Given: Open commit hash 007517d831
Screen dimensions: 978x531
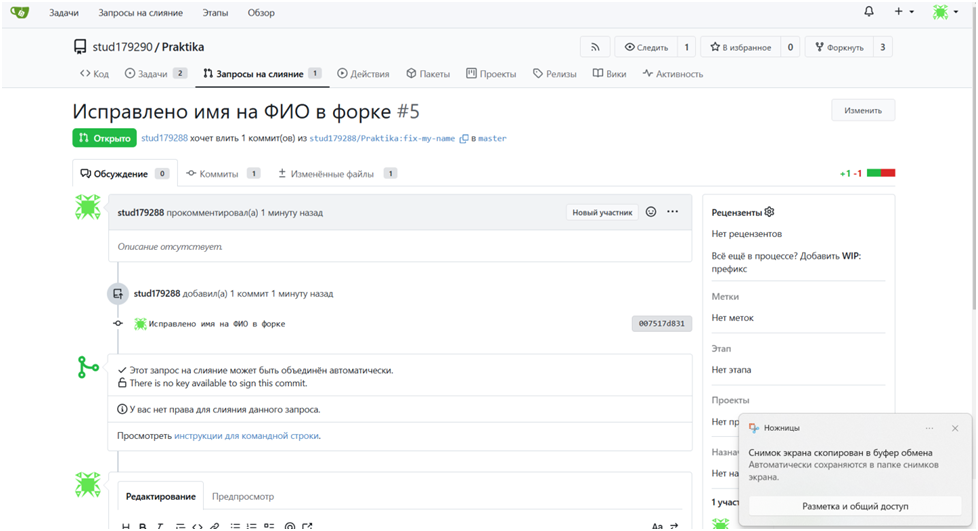Looking at the screenshot, I should 661,324.
